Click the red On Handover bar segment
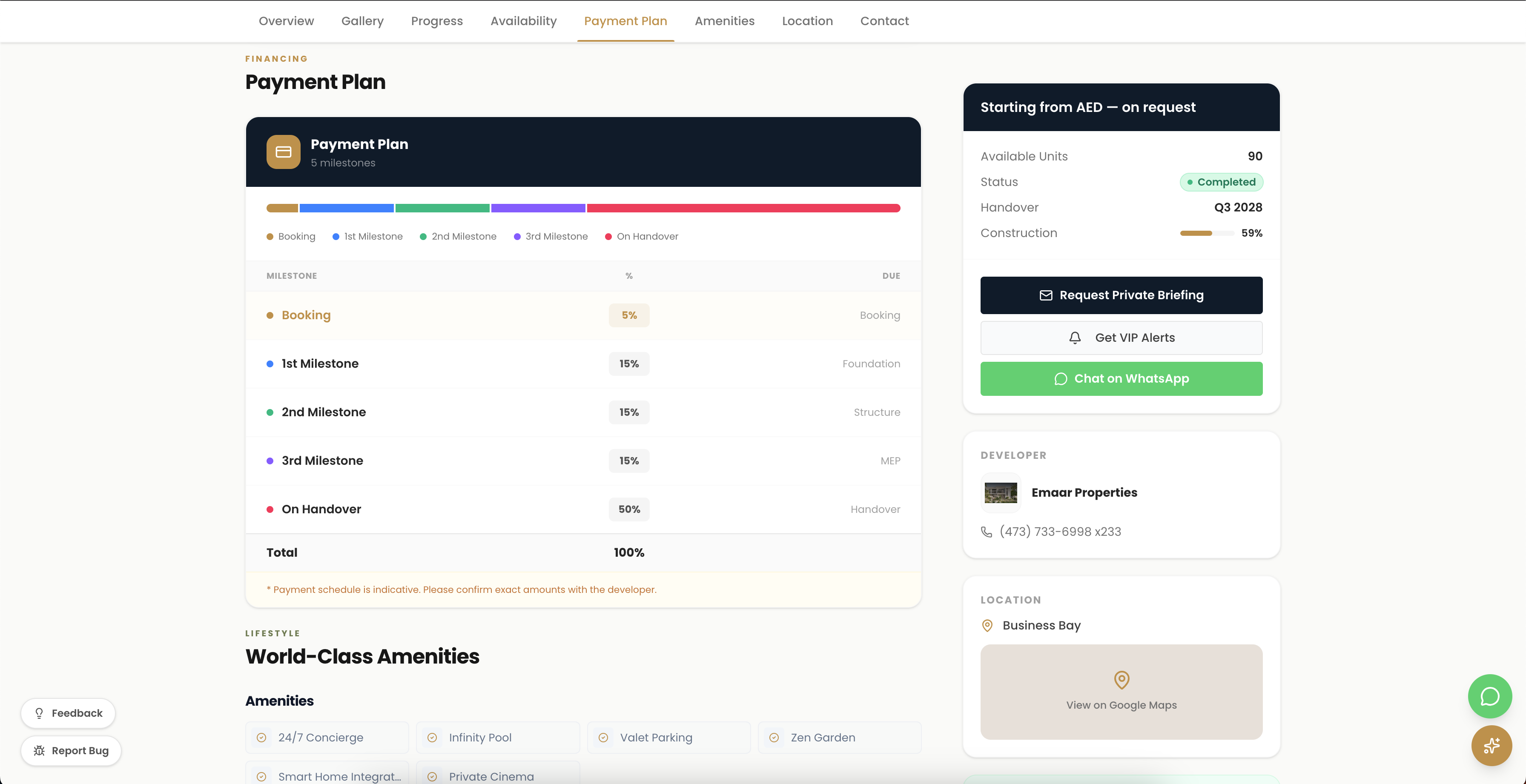The width and height of the screenshot is (1526, 784). [x=743, y=208]
